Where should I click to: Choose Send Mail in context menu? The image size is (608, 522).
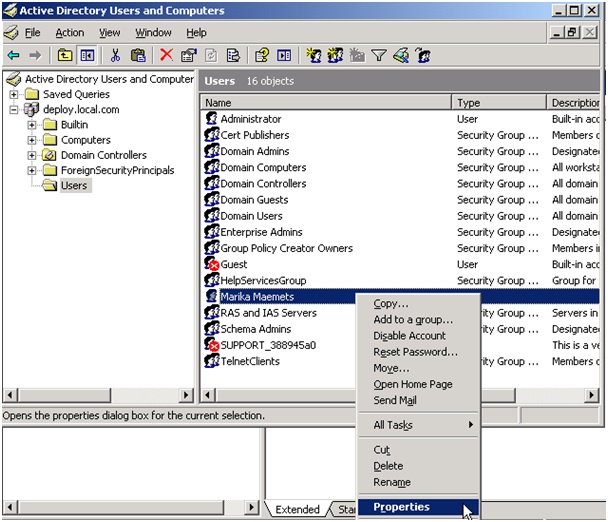(x=418, y=400)
